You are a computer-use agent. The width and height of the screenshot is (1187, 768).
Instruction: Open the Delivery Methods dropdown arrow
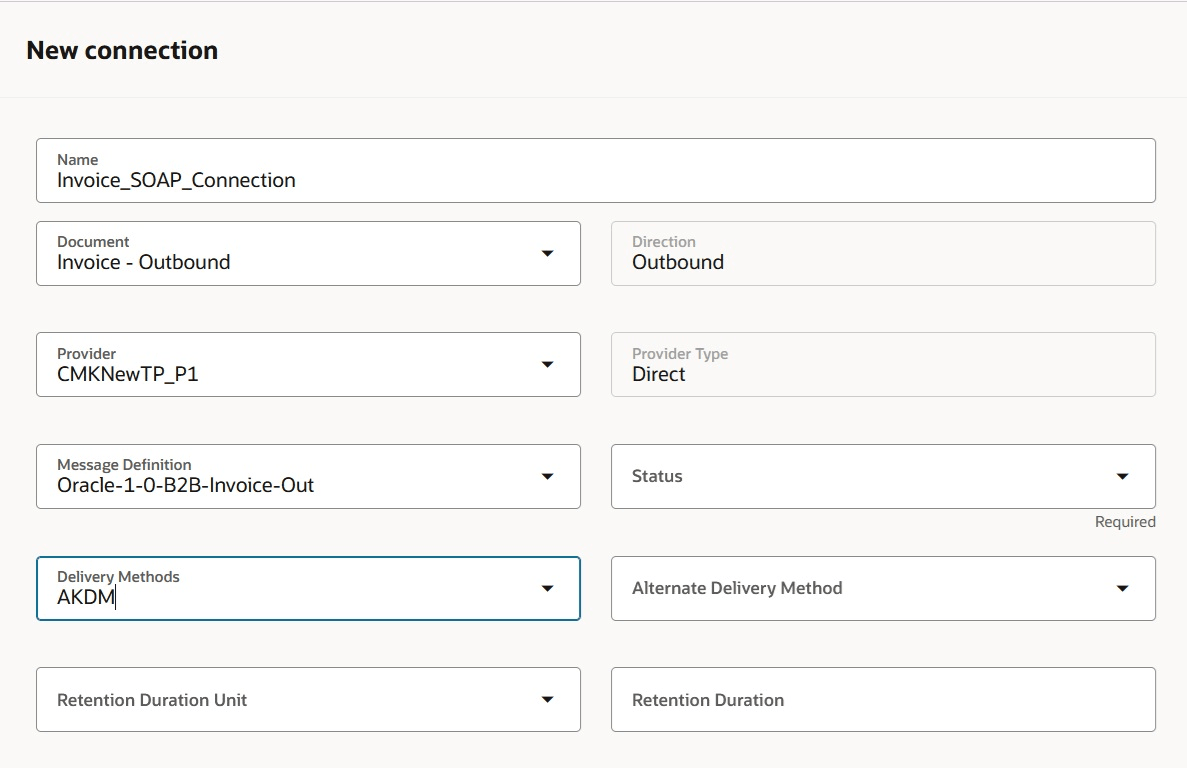point(548,589)
